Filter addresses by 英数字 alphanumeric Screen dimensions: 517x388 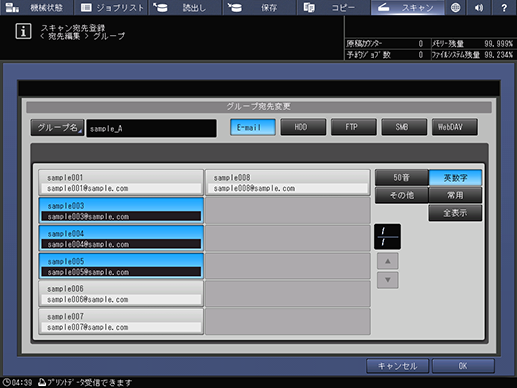pos(455,178)
